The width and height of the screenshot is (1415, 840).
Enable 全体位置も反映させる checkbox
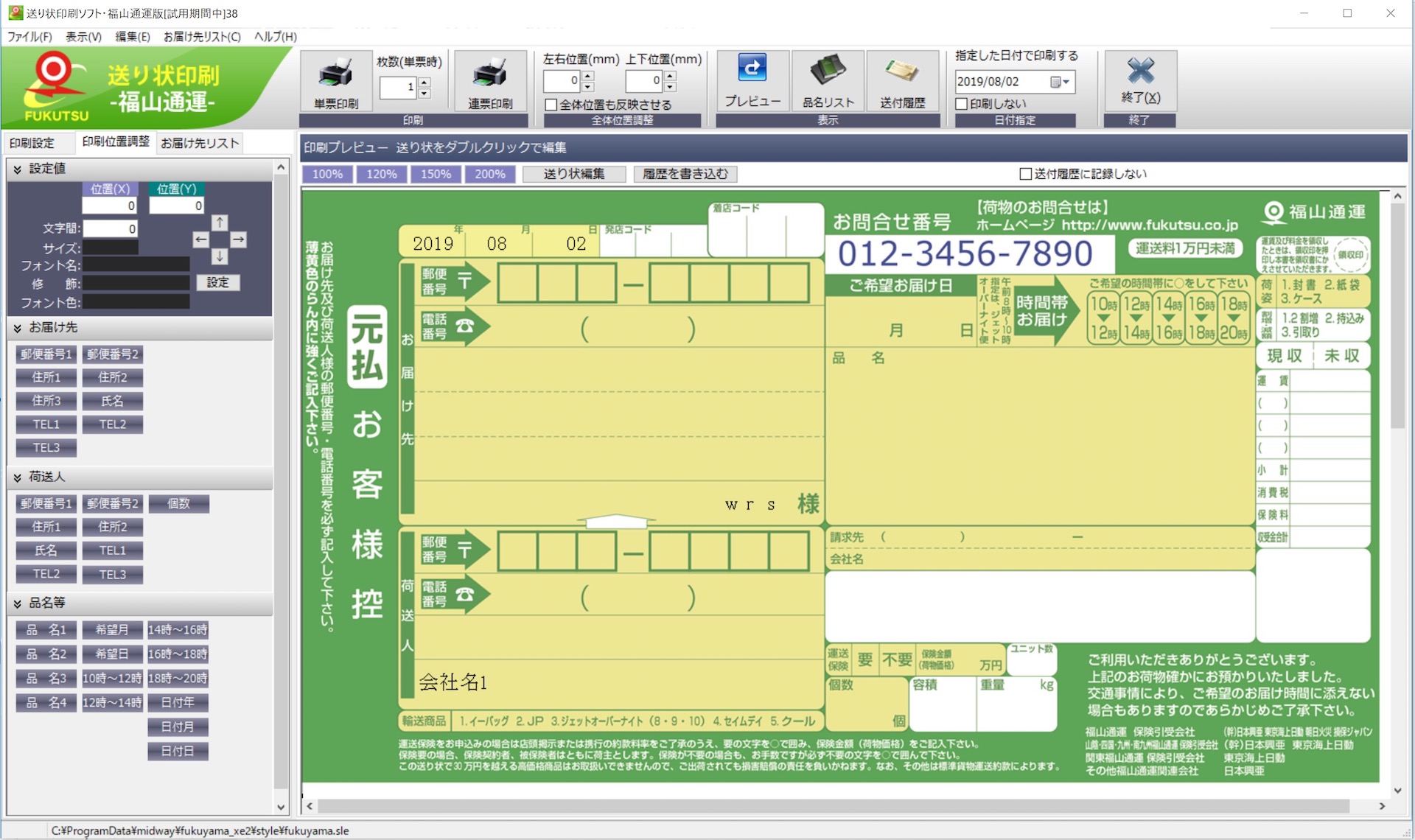(x=551, y=105)
